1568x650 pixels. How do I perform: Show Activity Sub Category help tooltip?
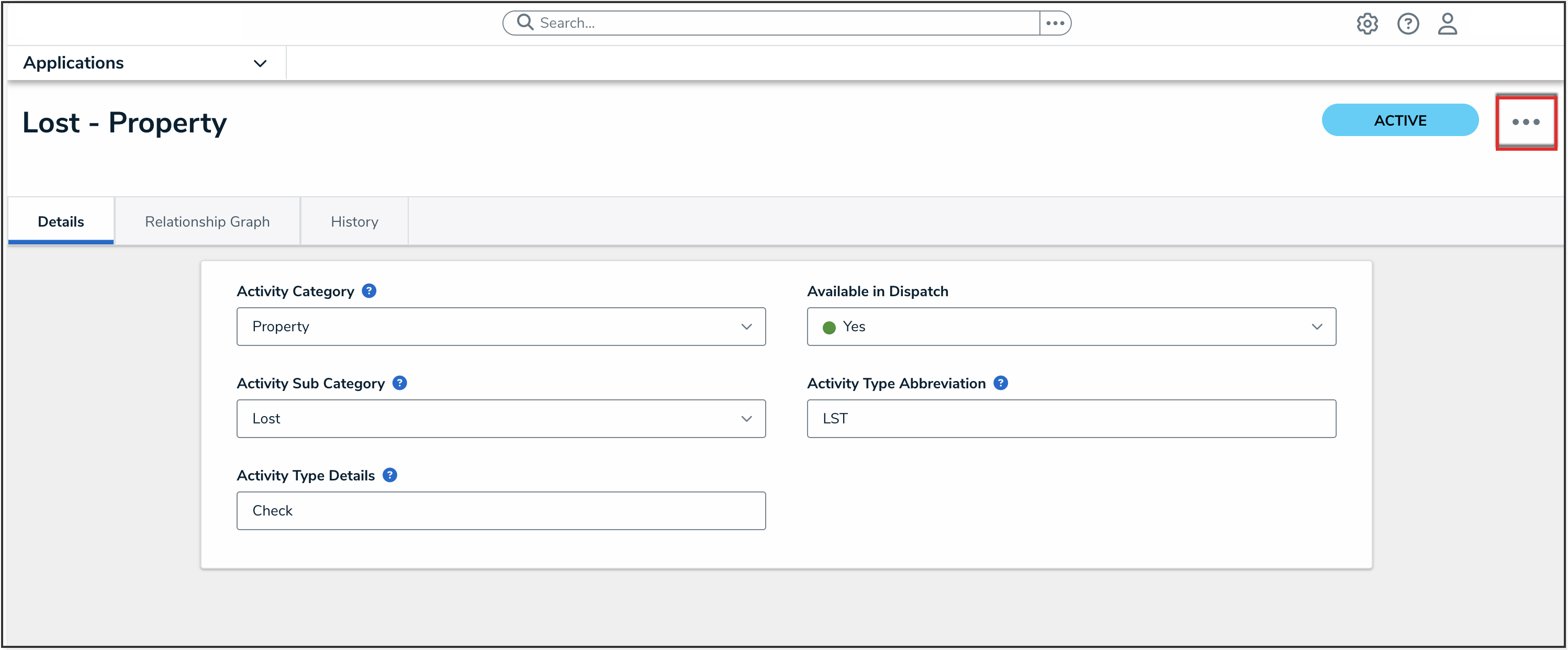point(399,383)
